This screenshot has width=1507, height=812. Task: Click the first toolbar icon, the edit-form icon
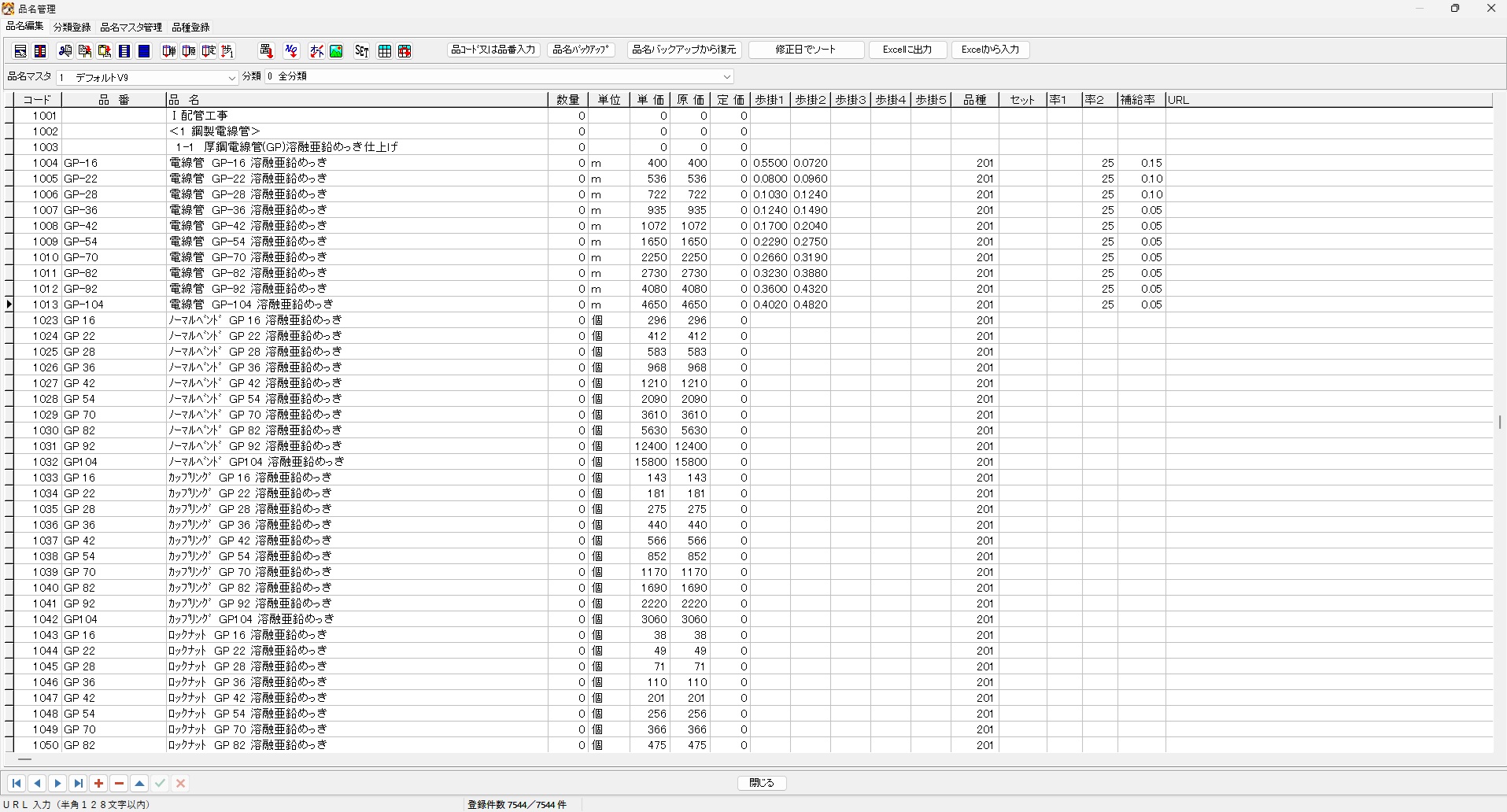pyautogui.click(x=20, y=51)
